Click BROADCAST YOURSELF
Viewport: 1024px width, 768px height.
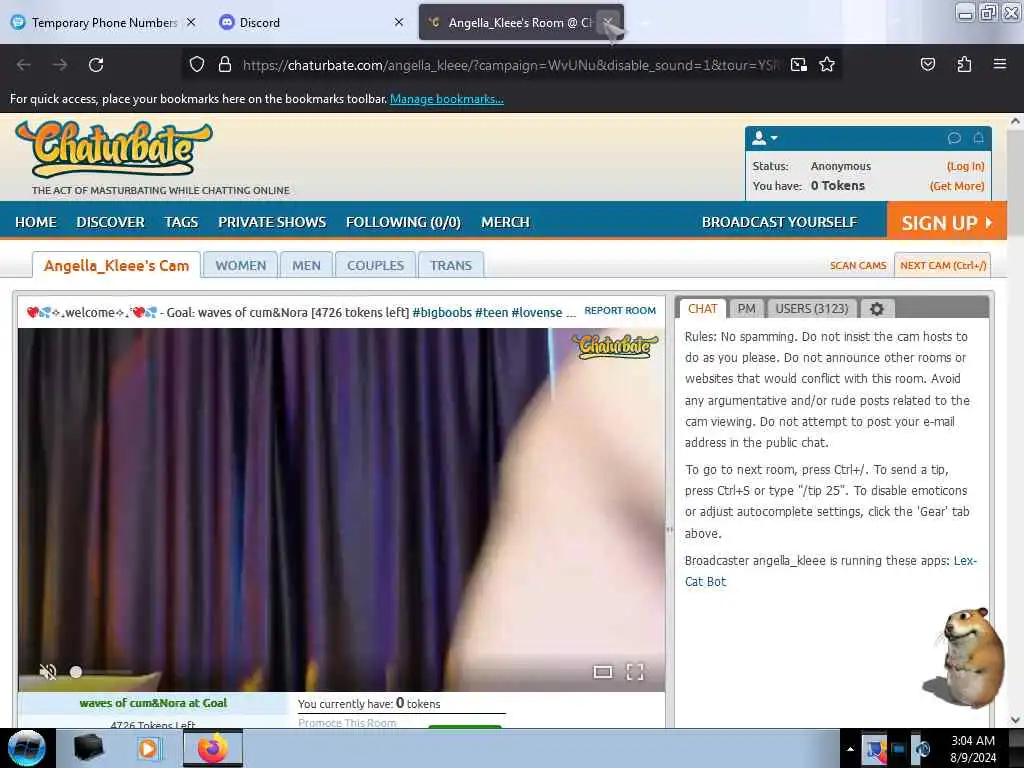pyautogui.click(x=779, y=222)
